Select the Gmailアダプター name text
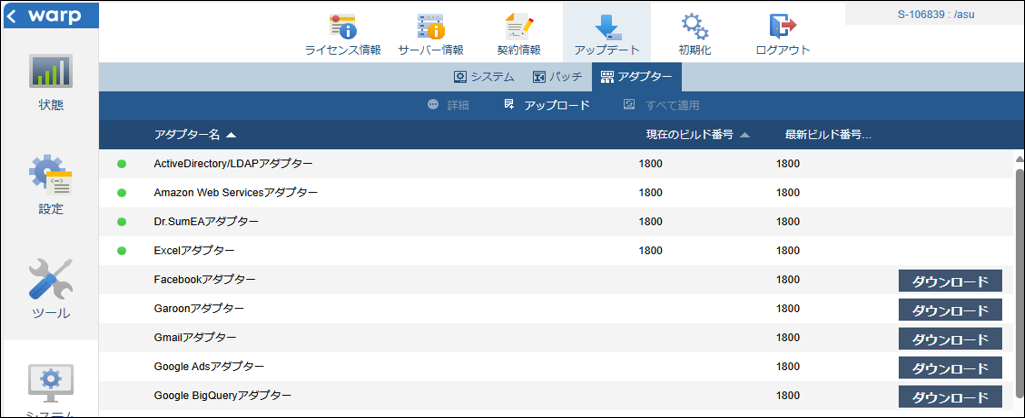 [195, 337]
